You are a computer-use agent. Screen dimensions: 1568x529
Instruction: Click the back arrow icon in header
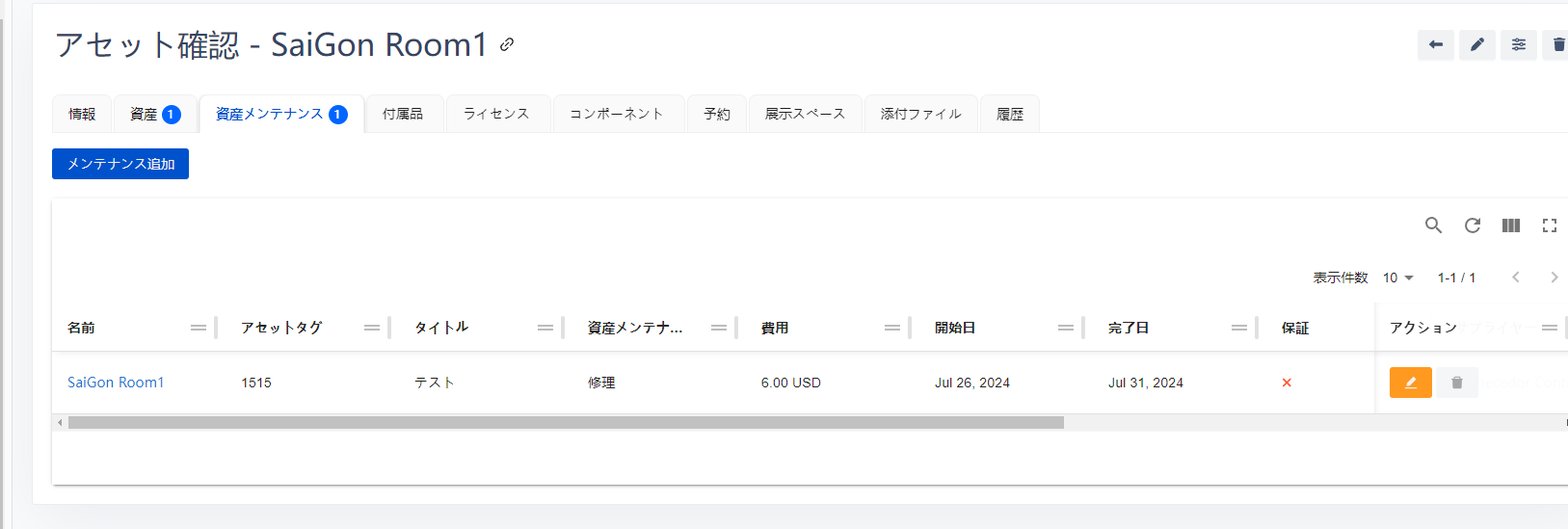(1435, 44)
